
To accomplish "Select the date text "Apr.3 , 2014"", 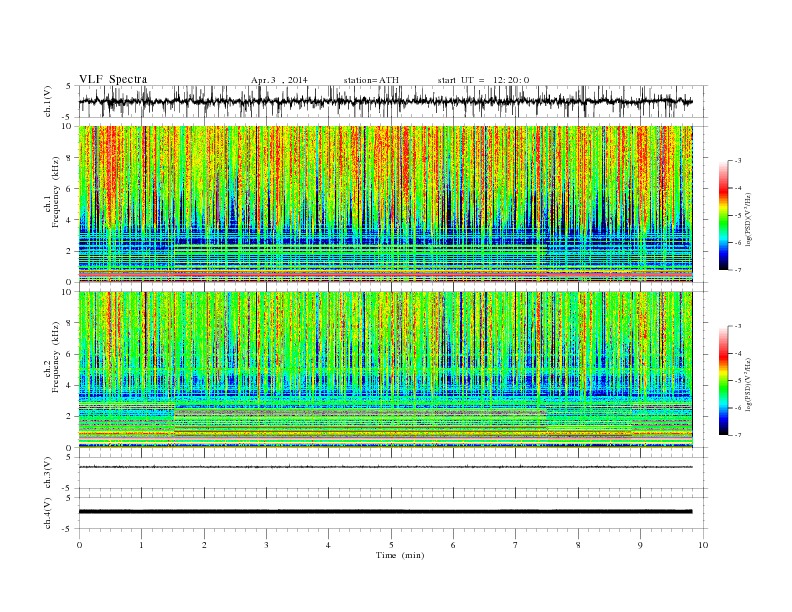I will click(x=279, y=80).
